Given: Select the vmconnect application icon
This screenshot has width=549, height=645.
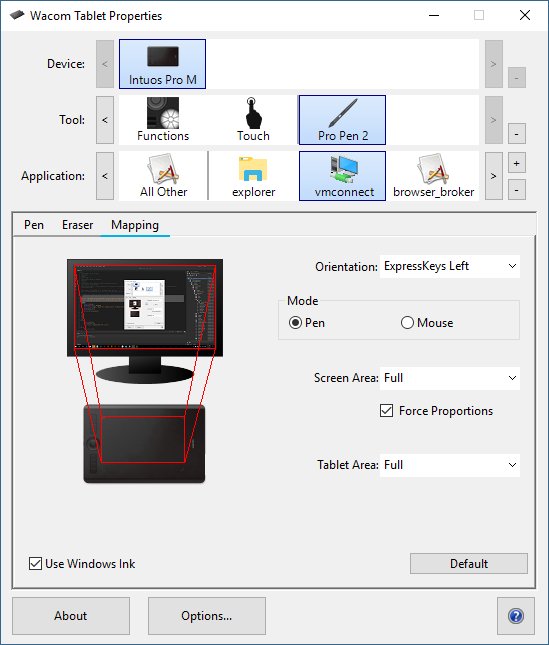Looking at the screenshot, I should point(342,176).
